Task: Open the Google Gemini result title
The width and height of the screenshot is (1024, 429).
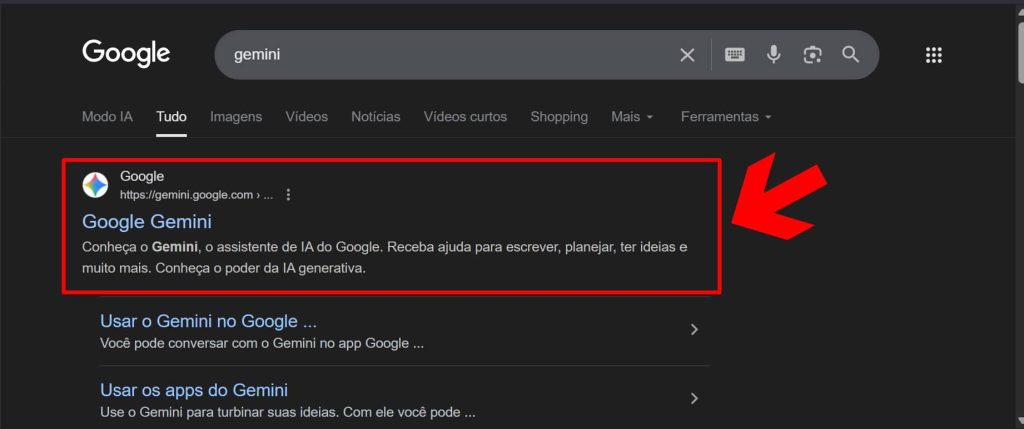Action: [x=147, y=221]
